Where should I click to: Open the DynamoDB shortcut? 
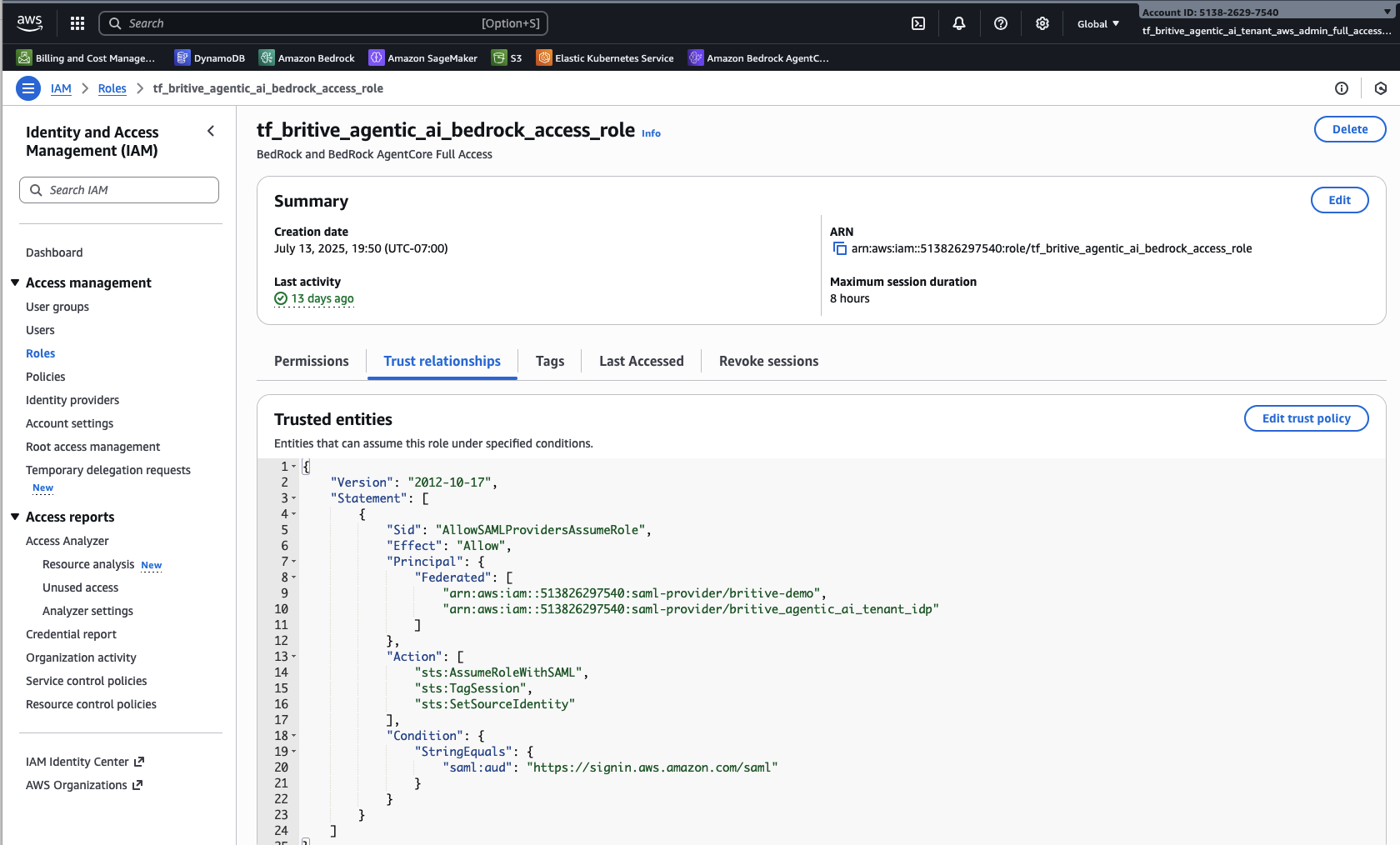pyautogui.click(x=210, y=58)
